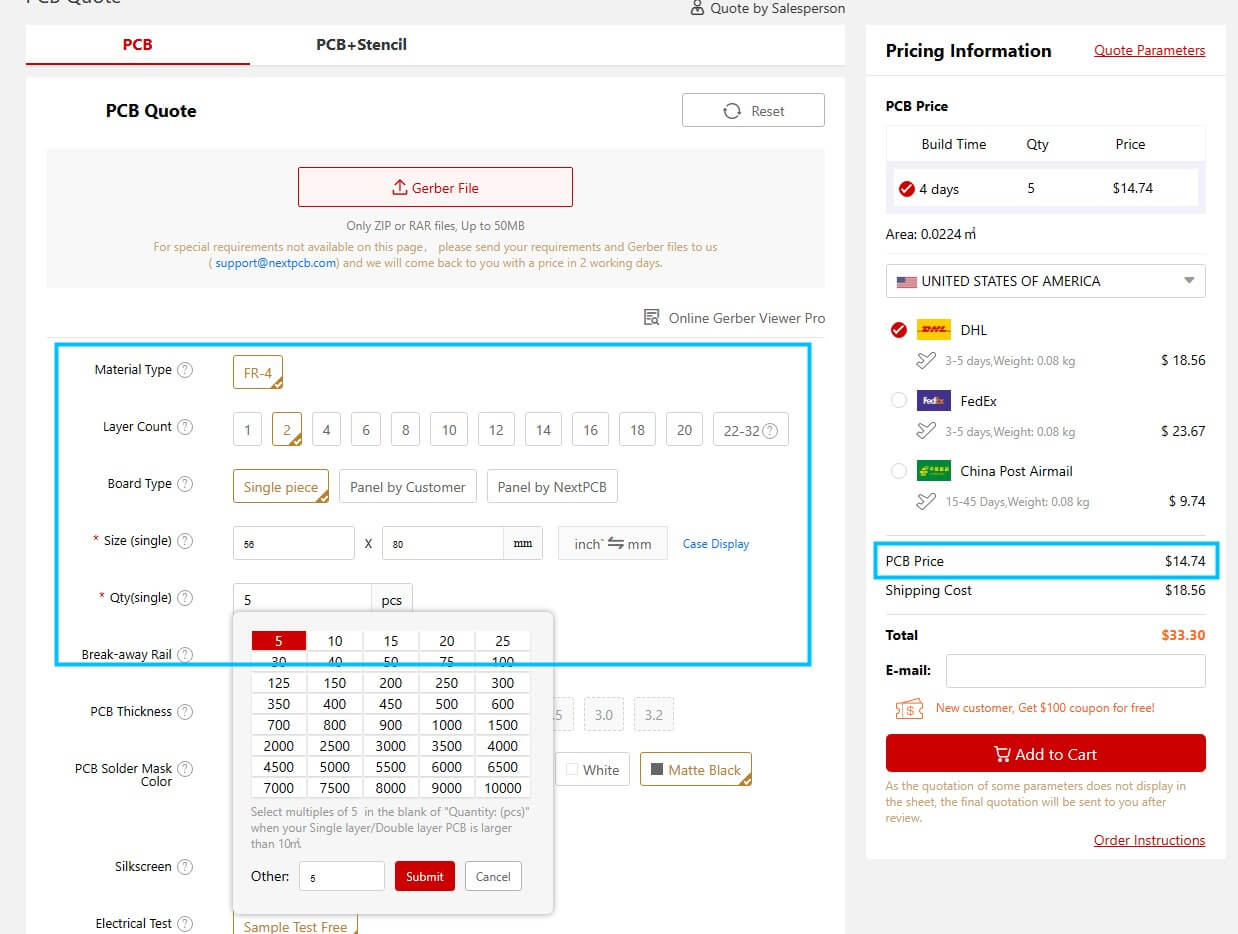Click the inch-to-mm unit swap icon

tap(616, 544)
